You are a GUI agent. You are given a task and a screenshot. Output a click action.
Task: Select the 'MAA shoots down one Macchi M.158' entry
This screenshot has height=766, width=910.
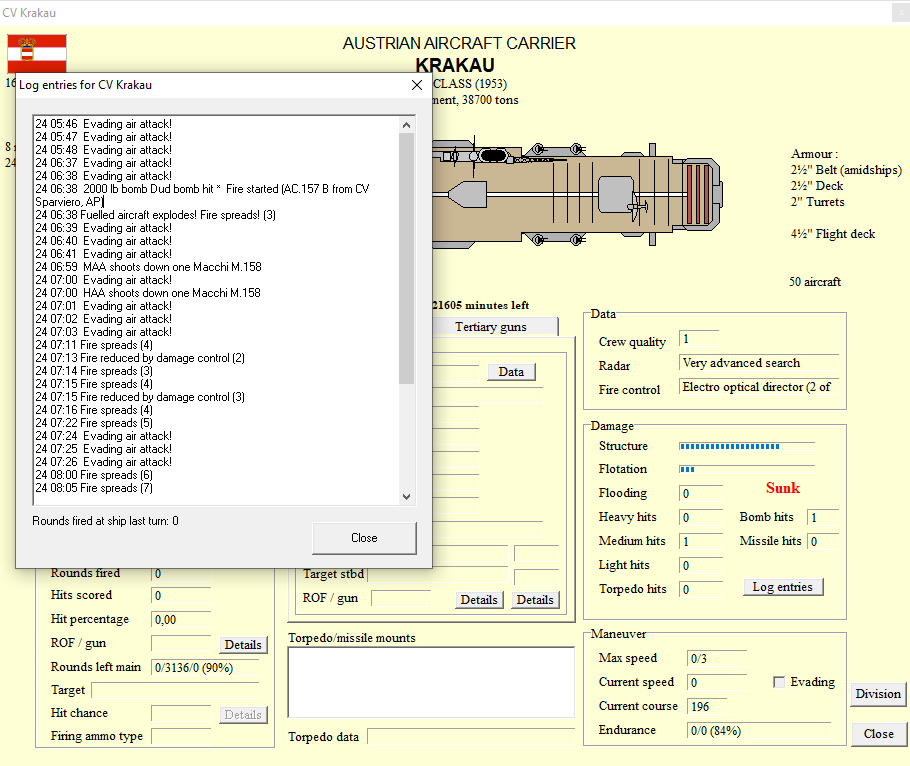pyautogui.click(x=149, y=267)
